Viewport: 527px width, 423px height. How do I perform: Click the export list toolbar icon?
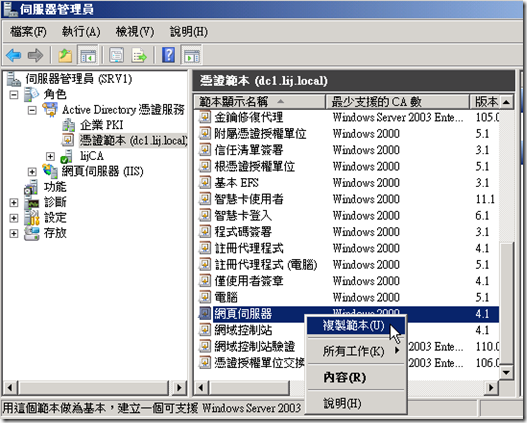coord(139,55)
